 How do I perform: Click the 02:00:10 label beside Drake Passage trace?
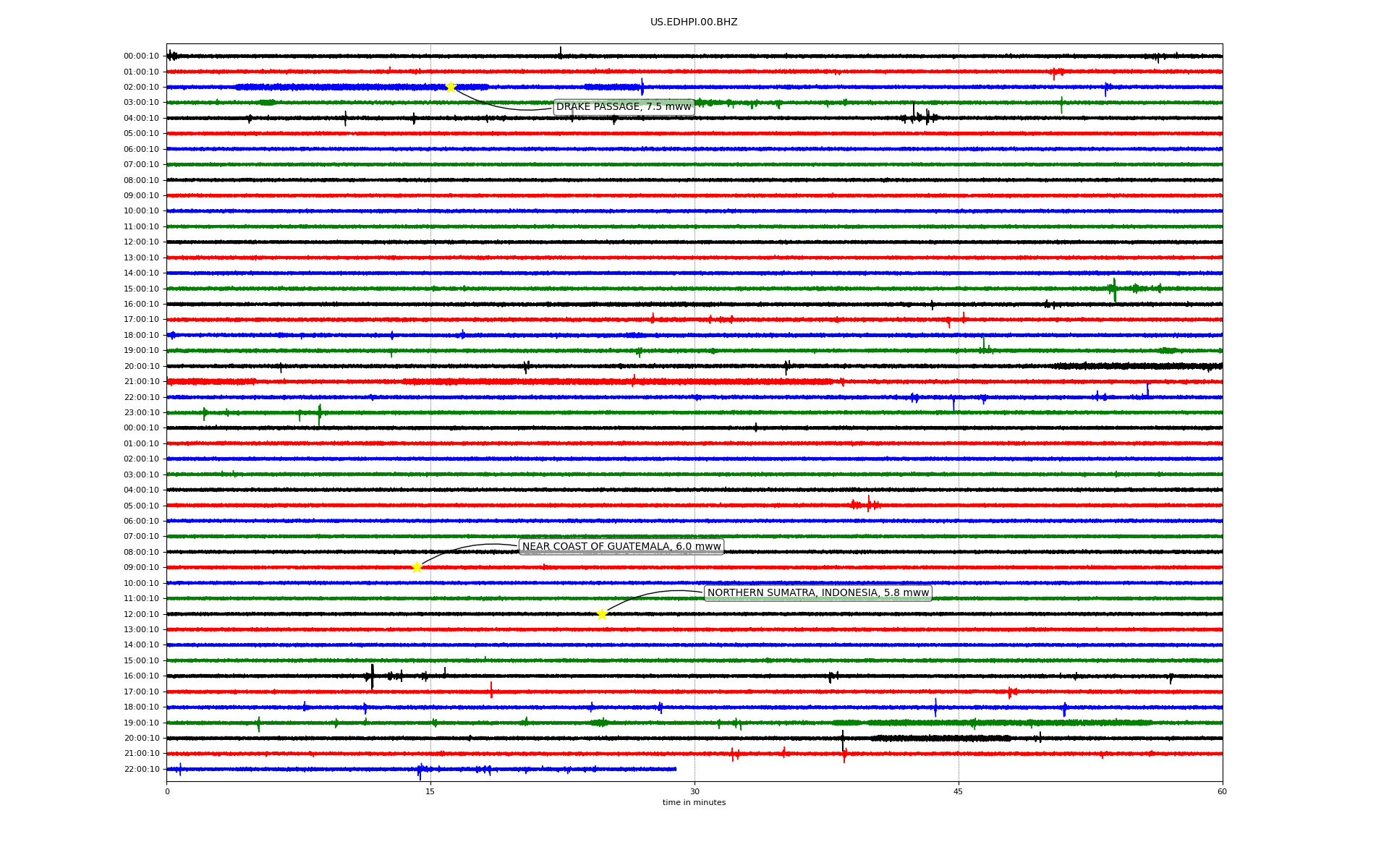pos(141,88)
